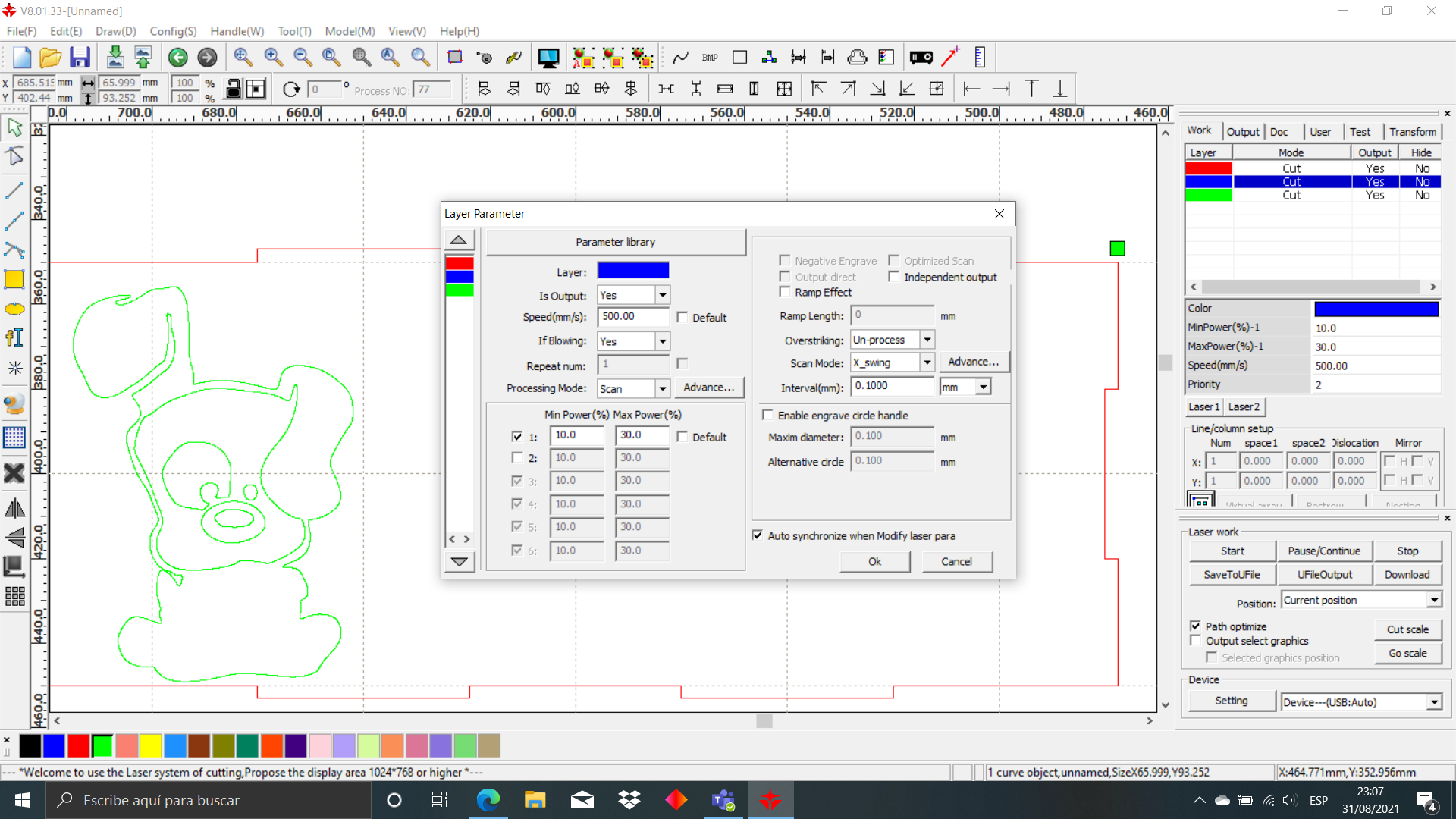Open the Scan Mode dropdown

[x=927, y=362]
